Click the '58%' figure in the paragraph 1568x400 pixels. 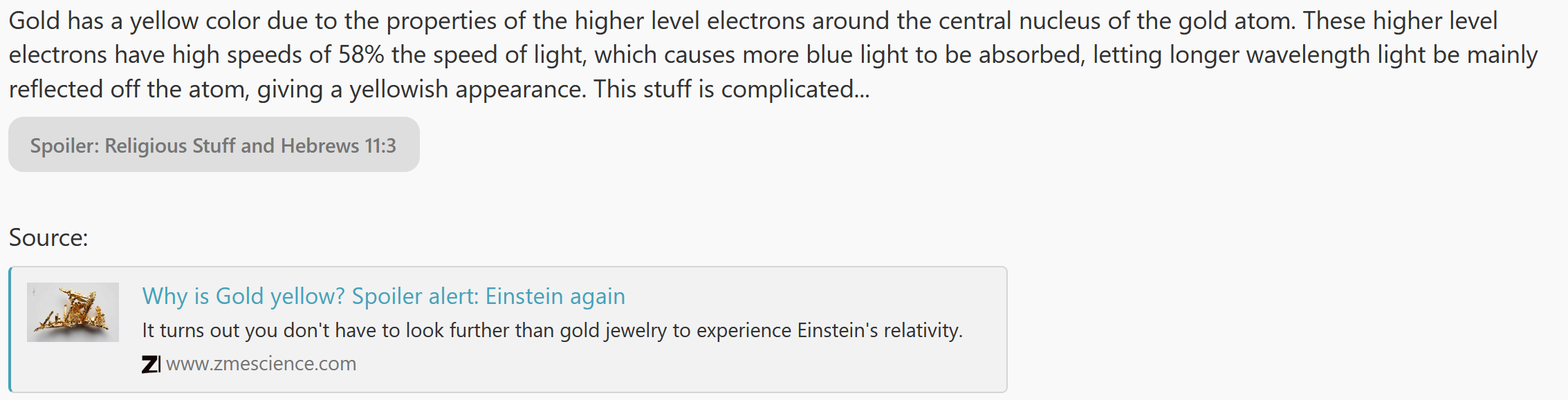tap(361, 55)
